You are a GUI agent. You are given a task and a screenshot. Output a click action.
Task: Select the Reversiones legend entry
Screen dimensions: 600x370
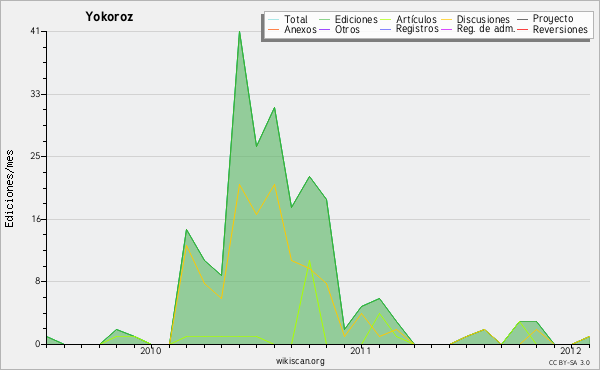point(560,29)
